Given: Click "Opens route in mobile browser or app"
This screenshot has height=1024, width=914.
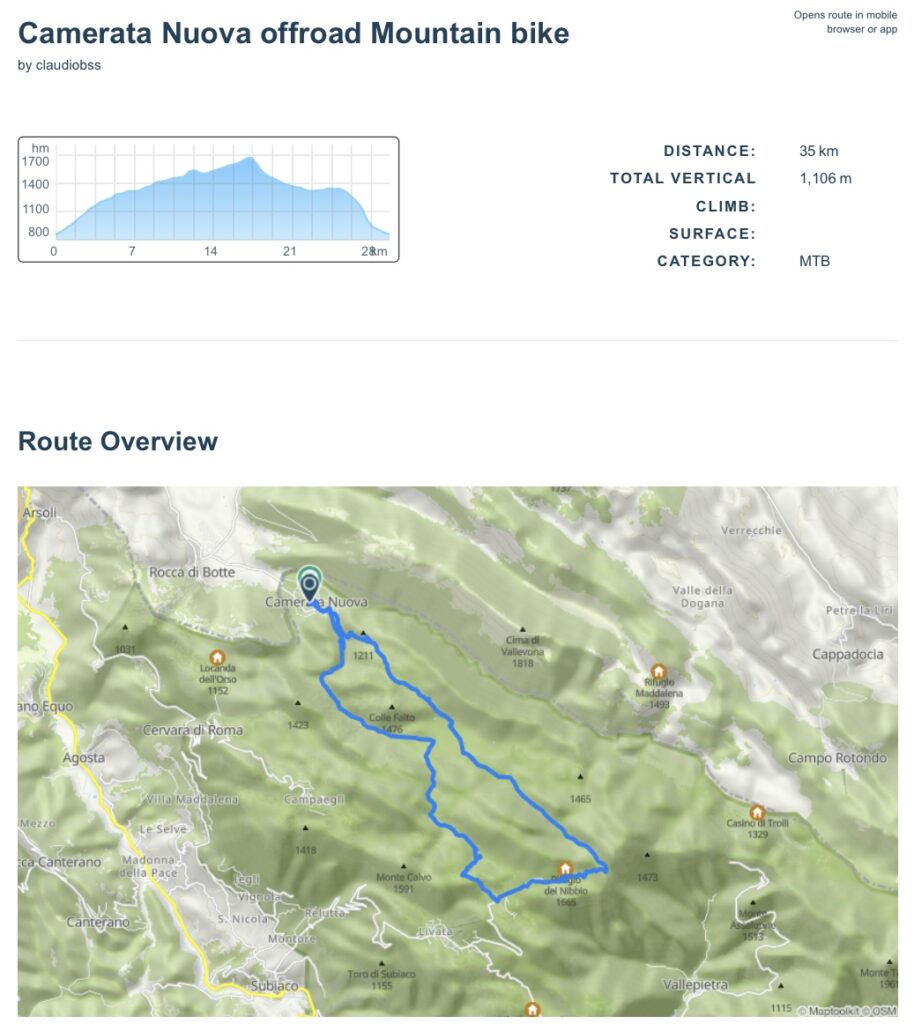Looking at the screenshot, I should [845, 22].
